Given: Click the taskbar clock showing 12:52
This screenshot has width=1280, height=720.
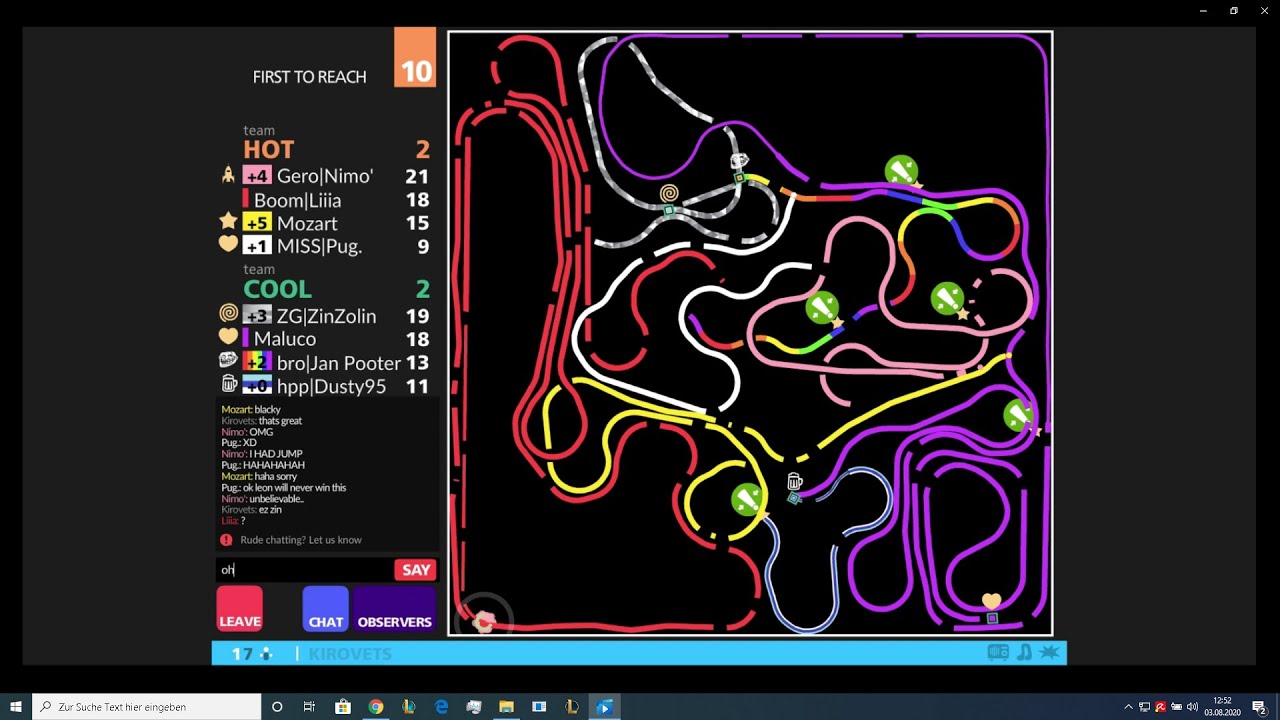Looking at the screenshot, I should point(1222,707).
